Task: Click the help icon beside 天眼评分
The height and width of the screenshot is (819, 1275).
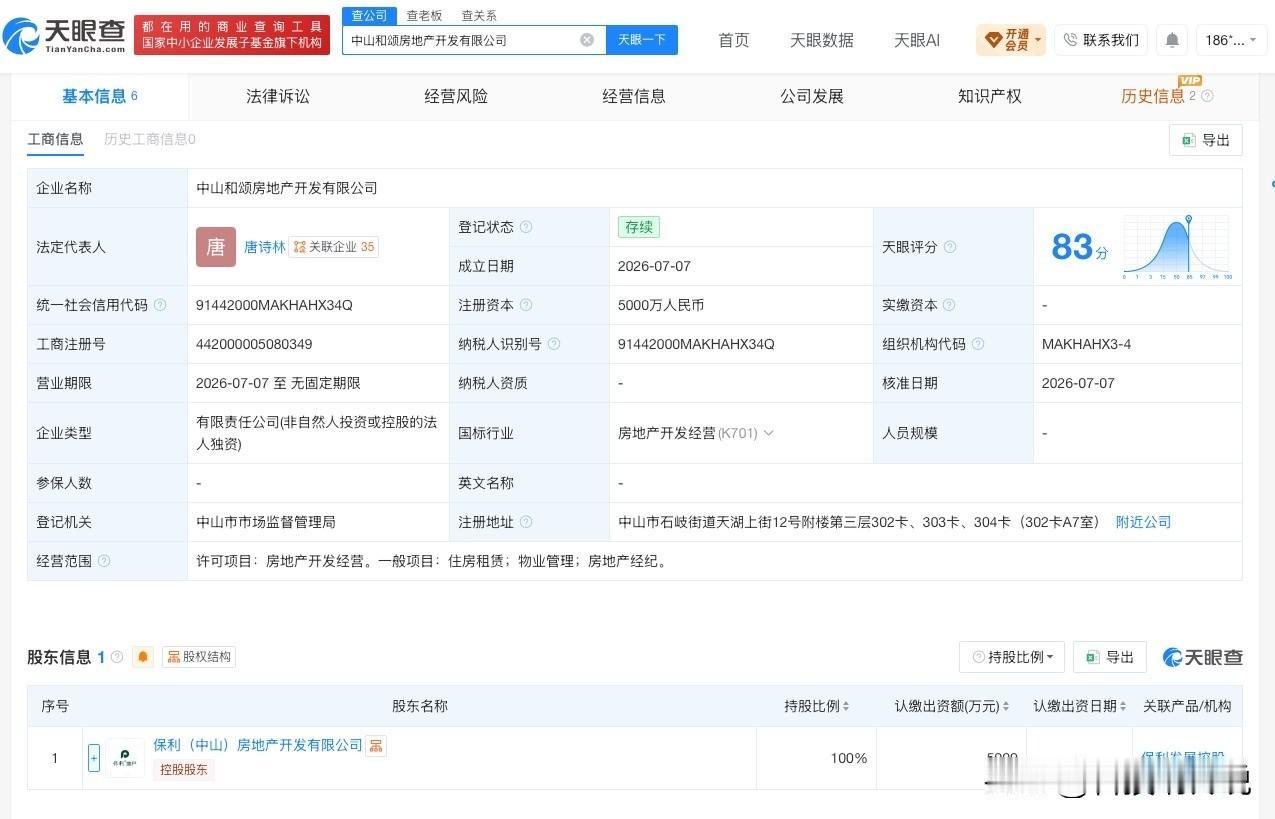Action: pyautogui.click(x=950, y=247)
